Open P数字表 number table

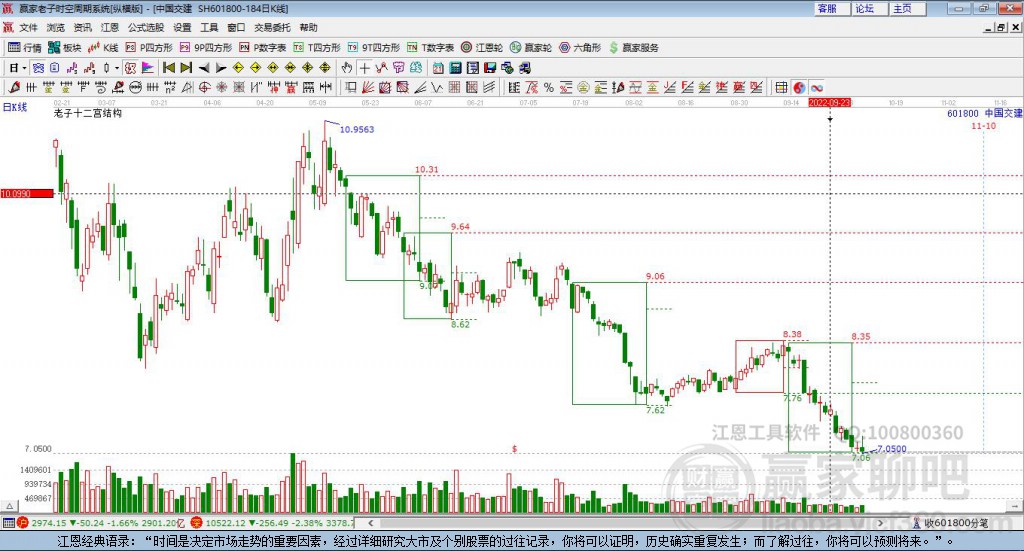(263, 48)
